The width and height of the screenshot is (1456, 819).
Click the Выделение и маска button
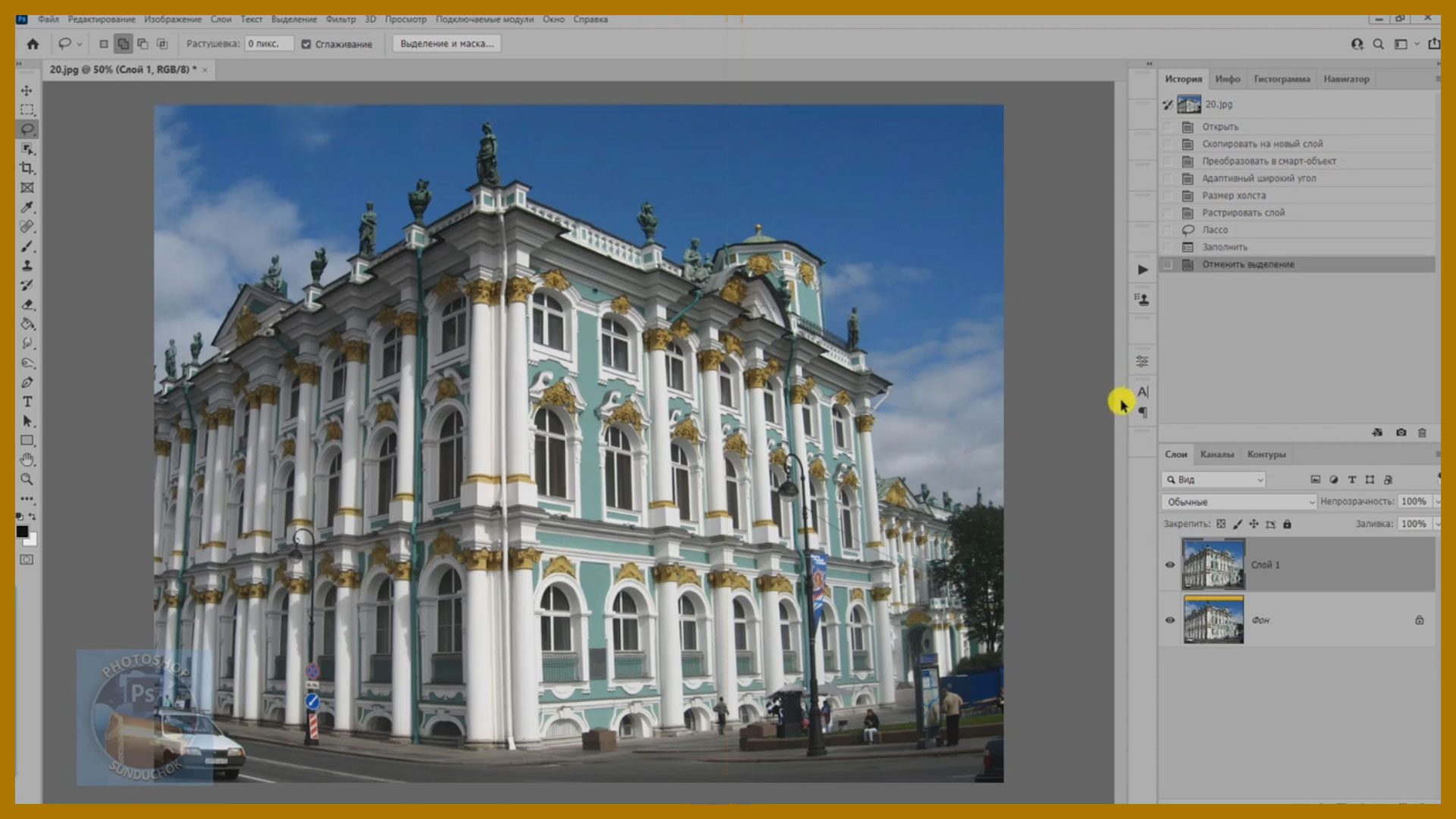click(x=447, y=44)
